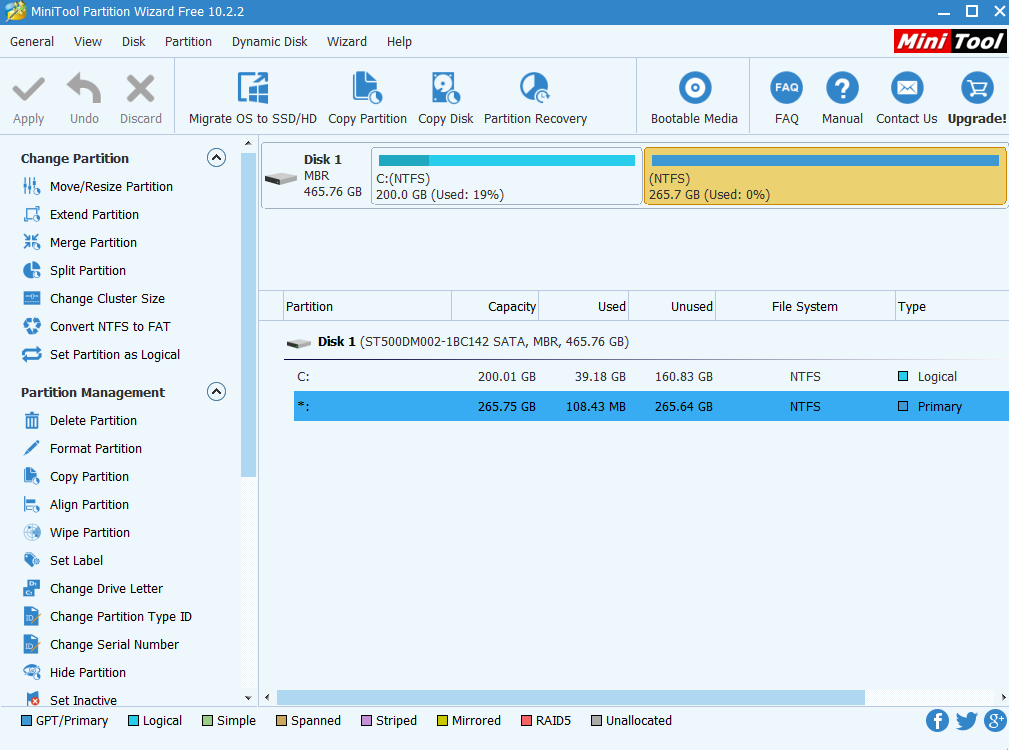Viewport: 1009px width, 750px height.
Task: Start Partition Recovery tool
Action: pos(535,98)
